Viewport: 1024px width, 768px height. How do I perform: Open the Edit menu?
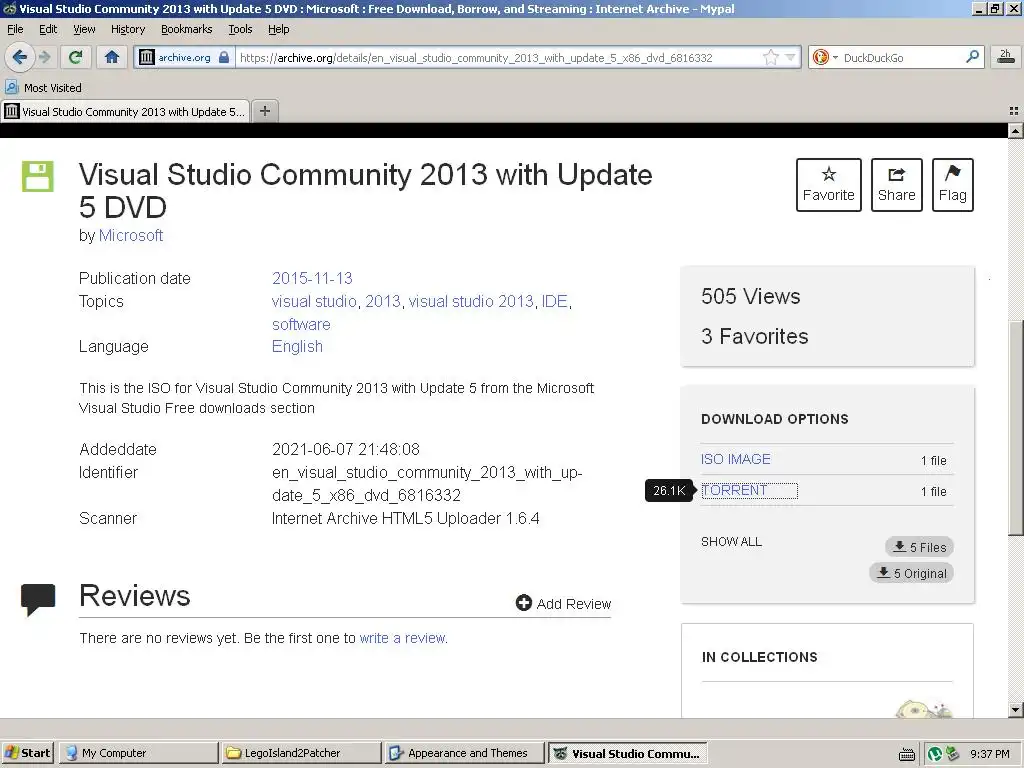point(48,29)
